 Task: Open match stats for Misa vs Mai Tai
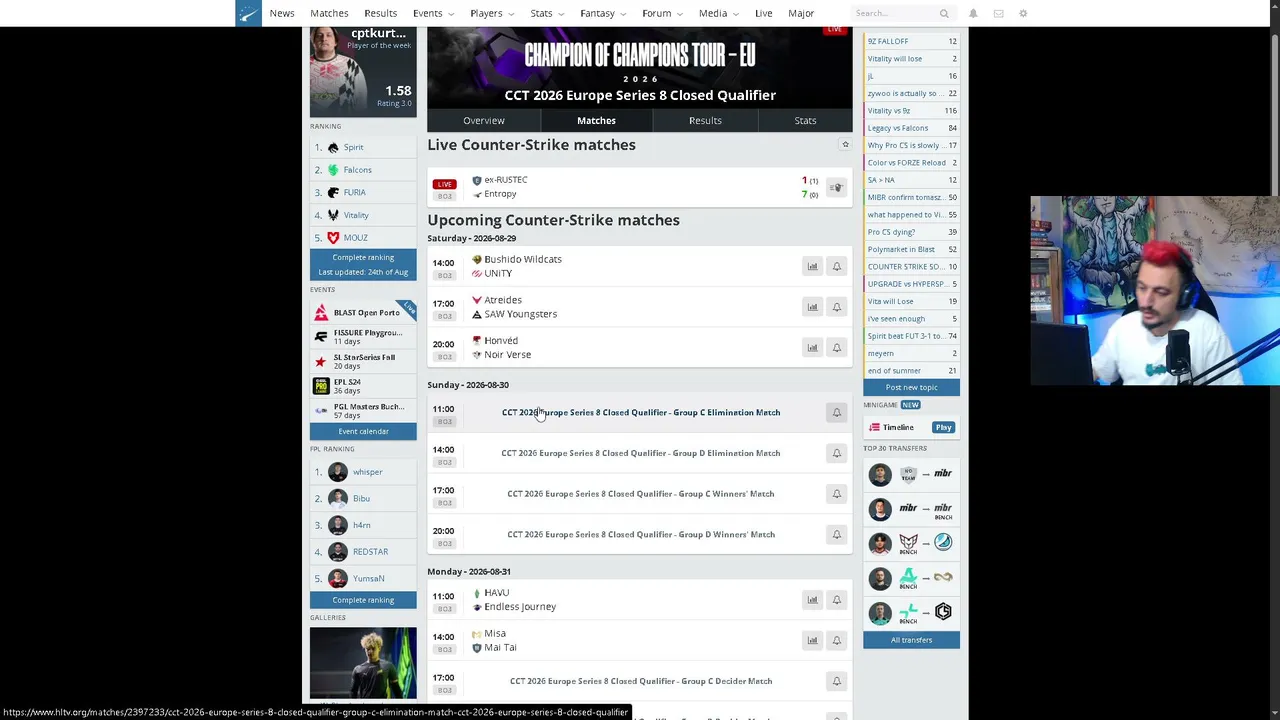(x=812, y=641)
